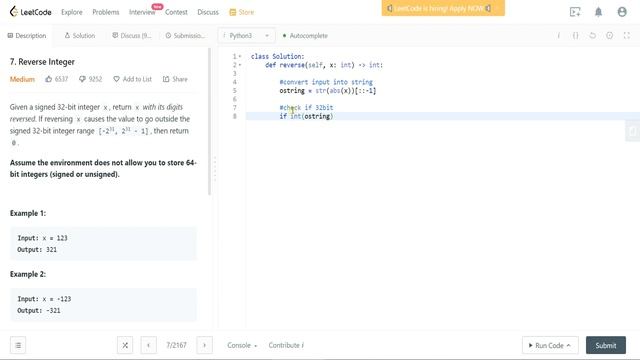This screenshot has width=640, height=360.
Task: Switch to the problem Discuss tab
Action: click(131, 36)
